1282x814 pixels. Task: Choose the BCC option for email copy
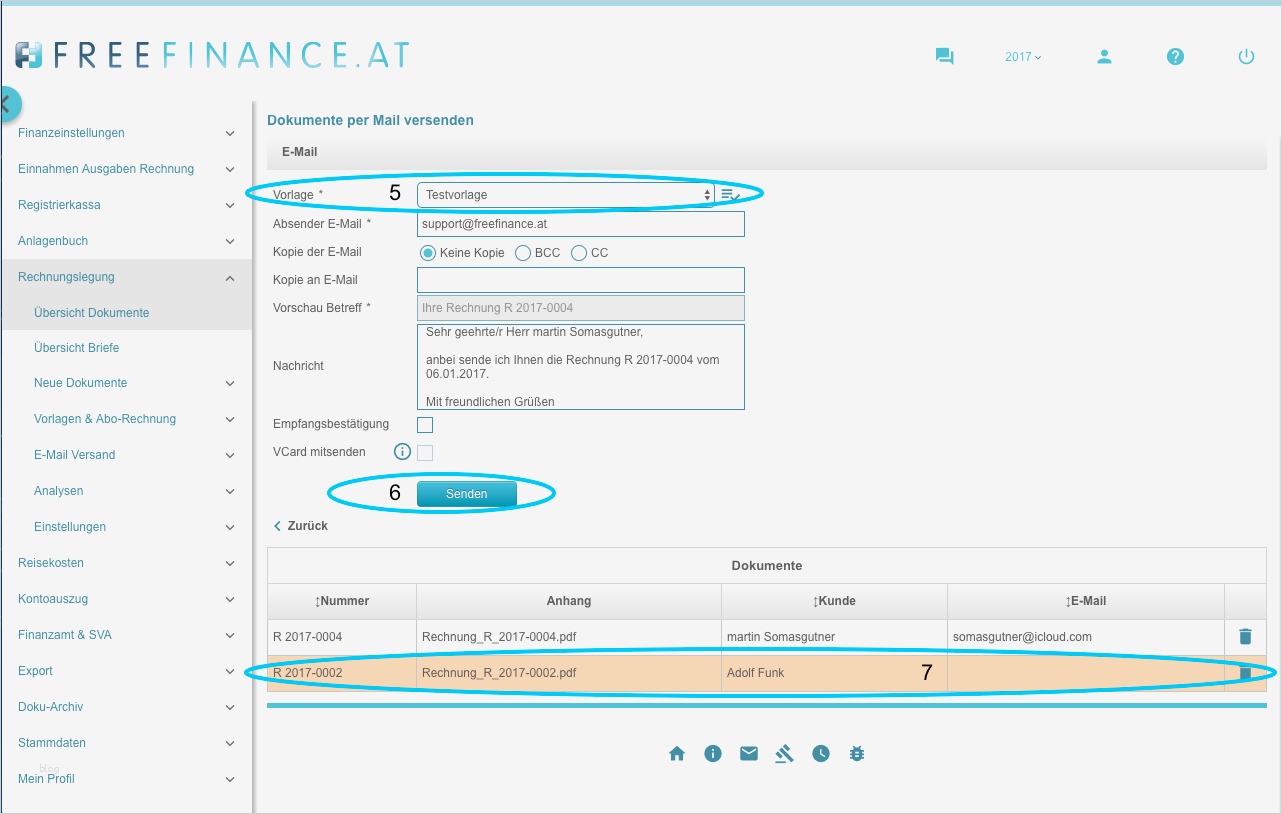click(x=523, y=253)
